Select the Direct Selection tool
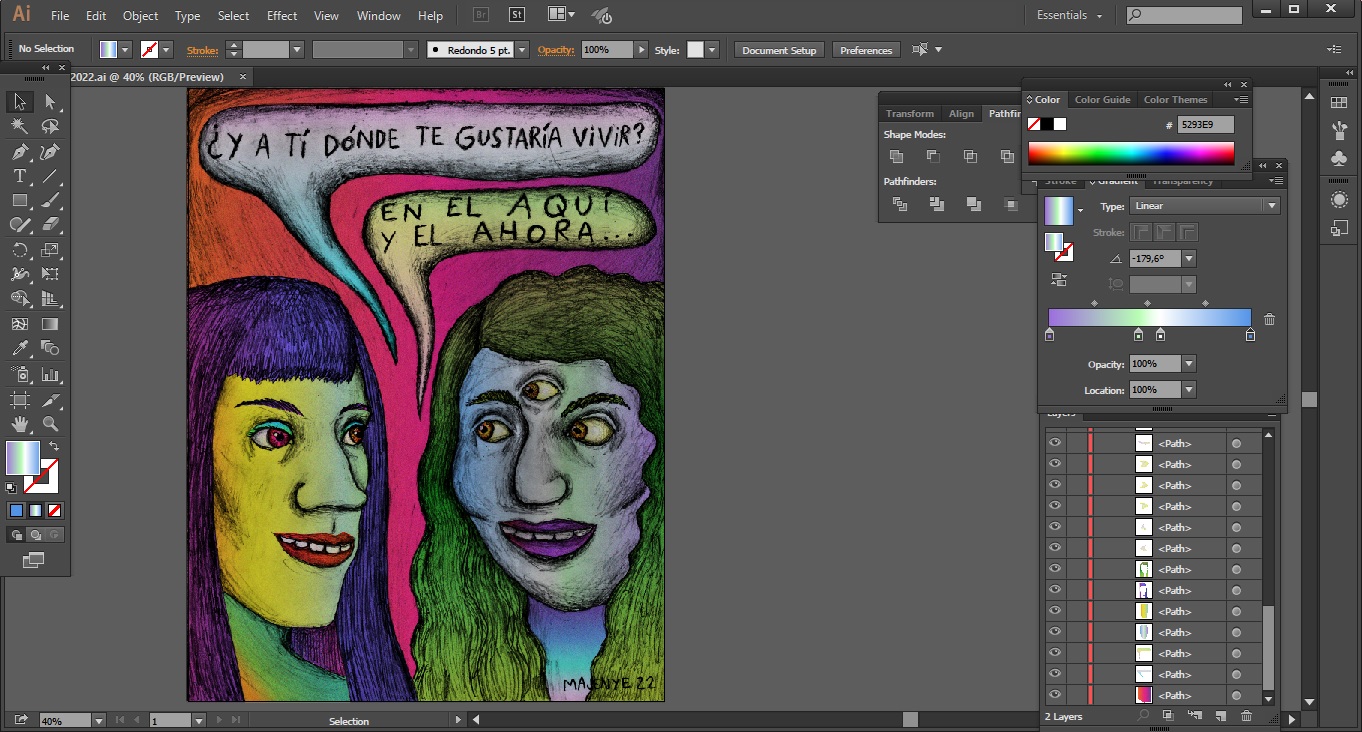Image resolution: width=1362 pixels, height=732 pixels. pyautogui.click(x=50, y=102)
